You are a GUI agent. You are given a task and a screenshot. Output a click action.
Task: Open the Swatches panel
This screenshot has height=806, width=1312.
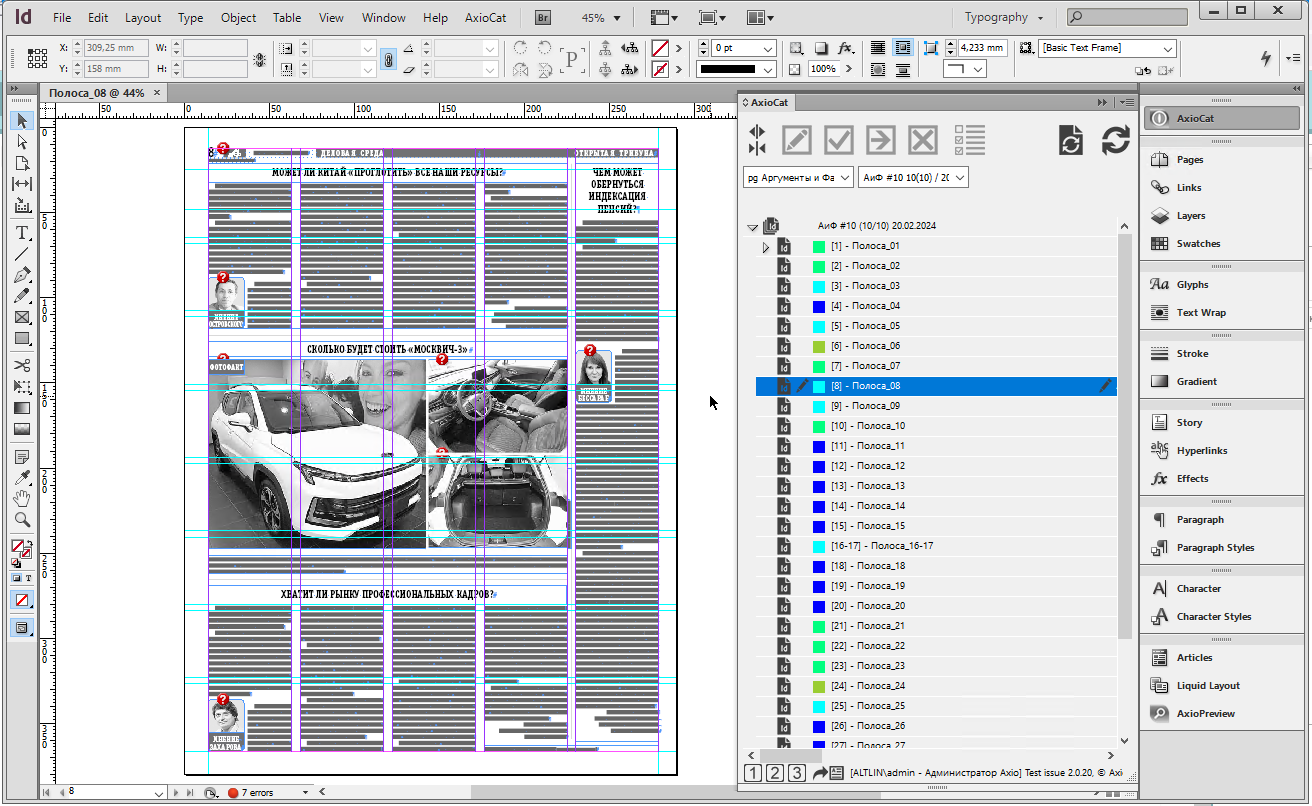point(1197,244)
